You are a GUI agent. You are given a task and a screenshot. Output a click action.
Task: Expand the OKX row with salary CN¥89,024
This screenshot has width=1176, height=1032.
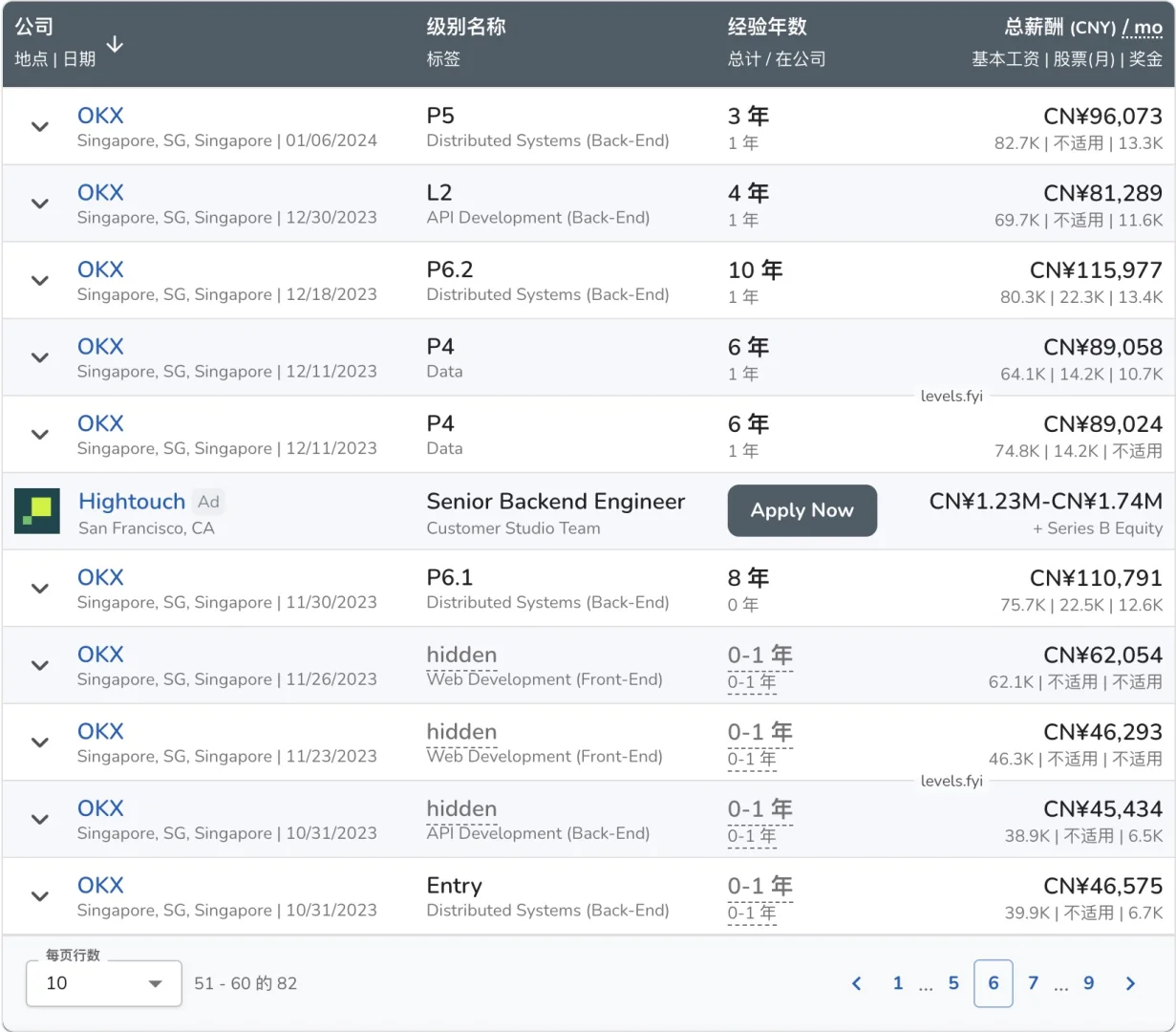click(x=40, y=435)
